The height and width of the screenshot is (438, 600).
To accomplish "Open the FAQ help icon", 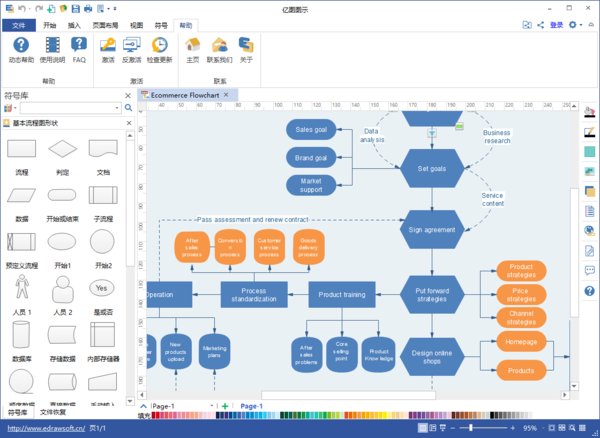I will point(79,50).
